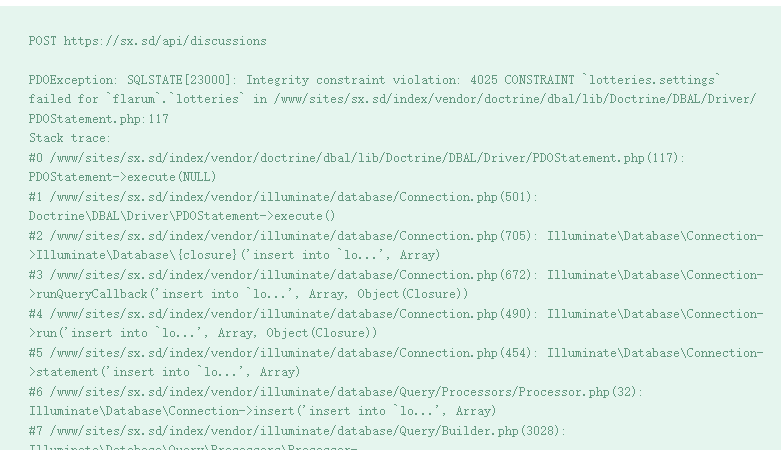This screenshot has height=450, width=781.
Task: Click stack frame #3 Connection.php(672) line
Action: click(x=396, y=275)
